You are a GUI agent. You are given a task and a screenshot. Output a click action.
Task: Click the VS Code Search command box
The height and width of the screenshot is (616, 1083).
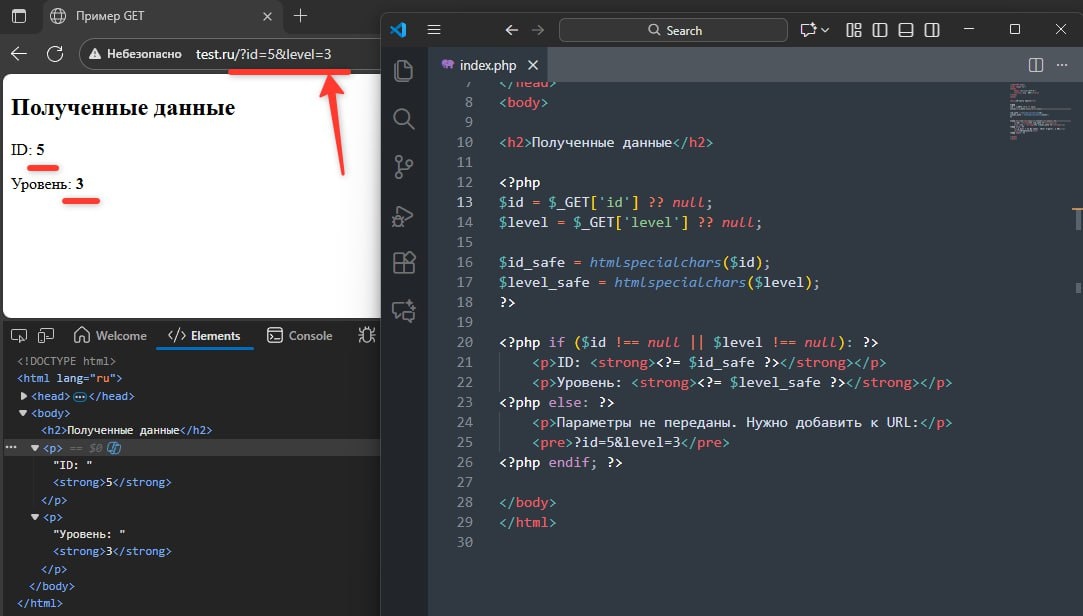tap(673, 30)
